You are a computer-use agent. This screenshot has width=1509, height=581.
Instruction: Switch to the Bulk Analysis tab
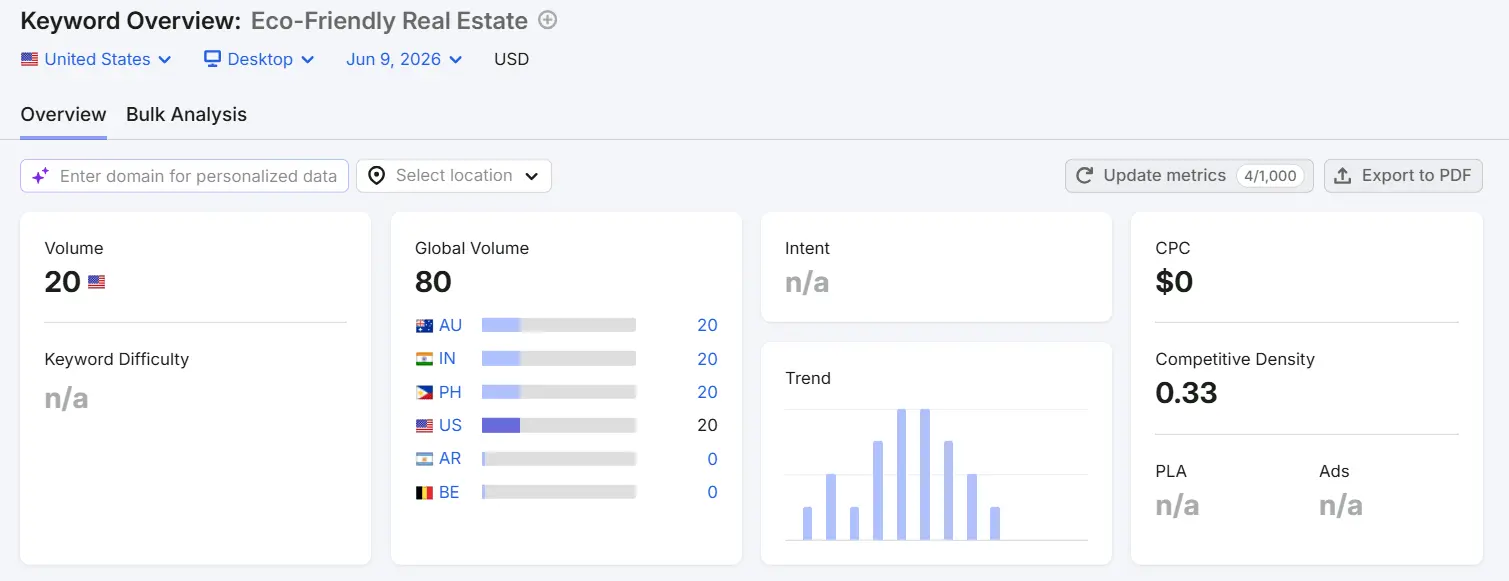click(186, 115)
